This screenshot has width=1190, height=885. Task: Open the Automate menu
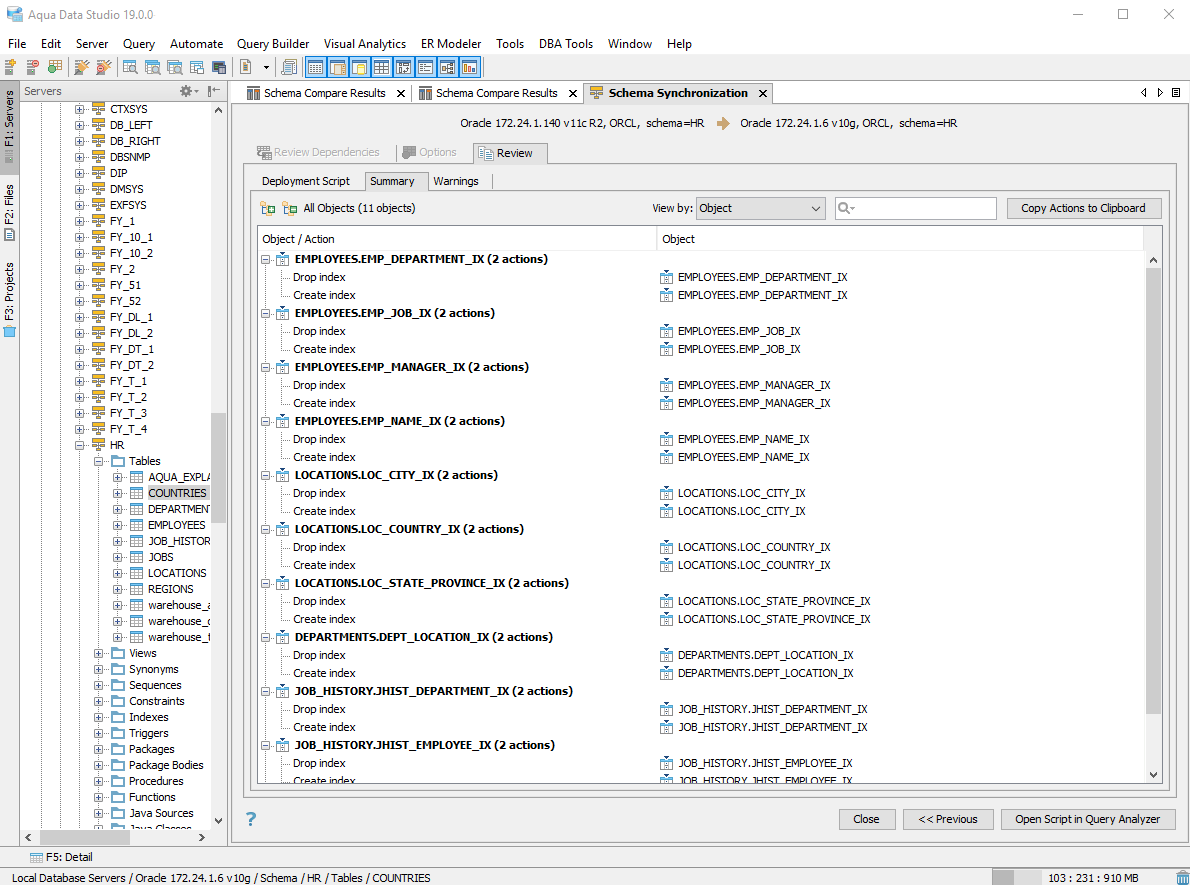(x=197, y=44)
